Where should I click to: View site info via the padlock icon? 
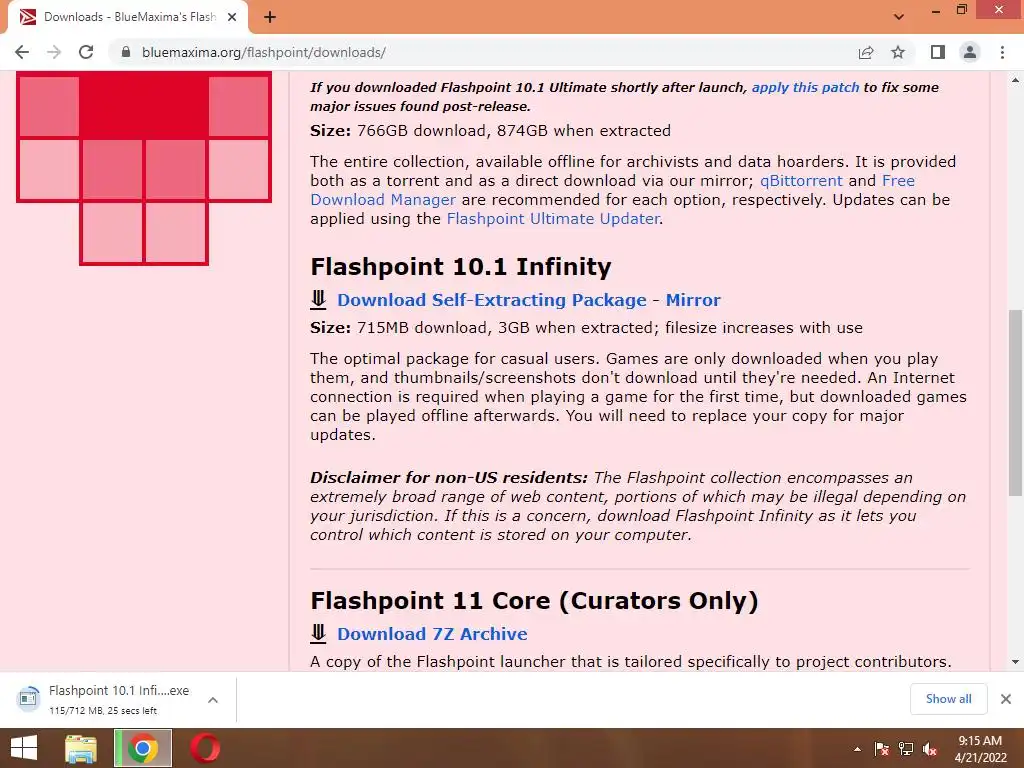[x=126, y=52]
